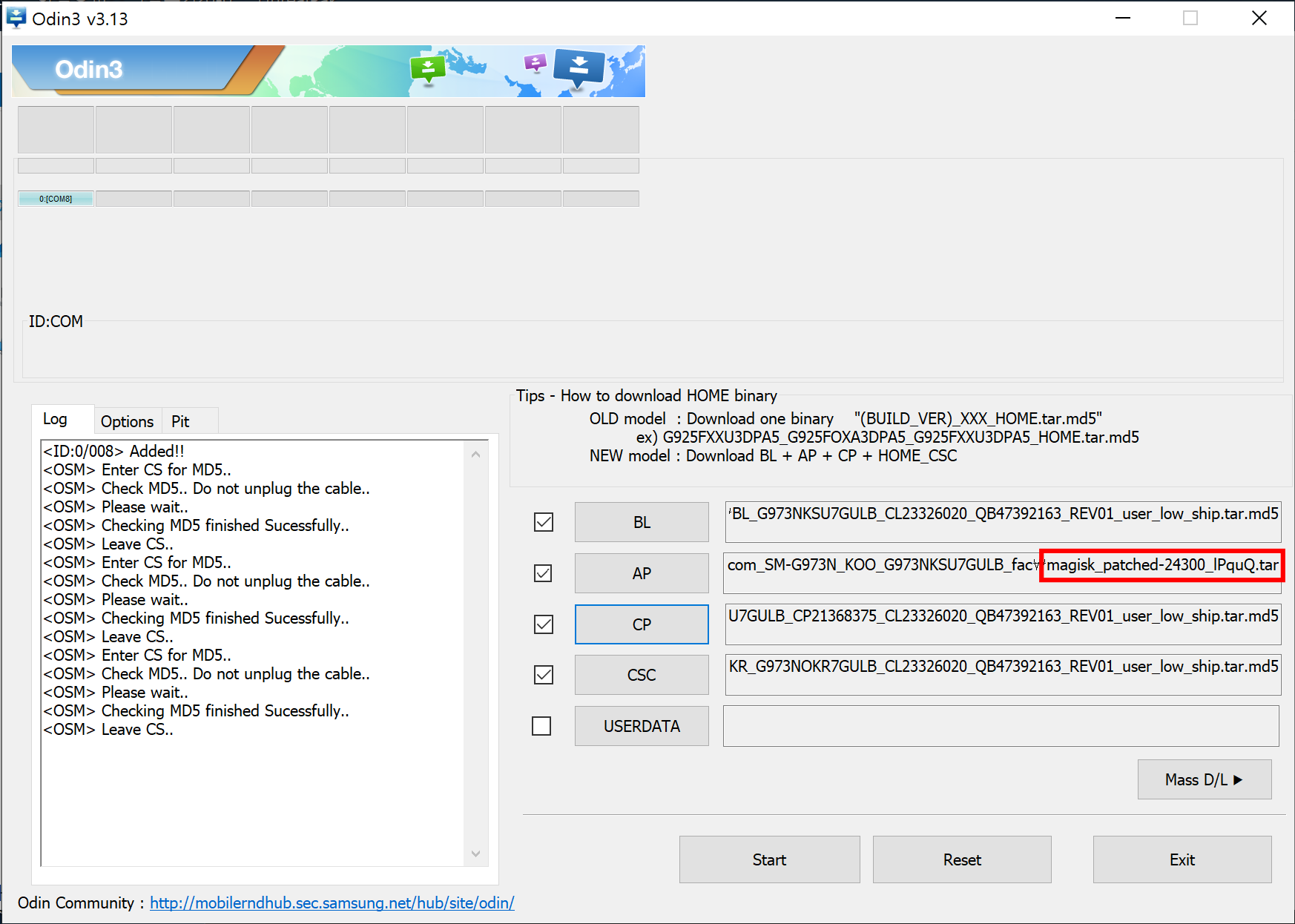Open the Mass D/L arrow button

(x=1205, y=779)
